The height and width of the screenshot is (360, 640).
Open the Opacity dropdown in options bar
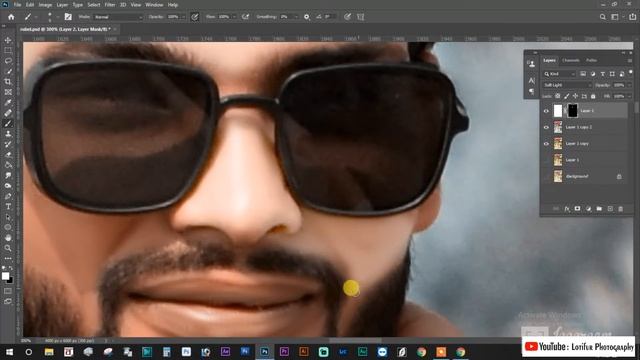coord(183,17)
